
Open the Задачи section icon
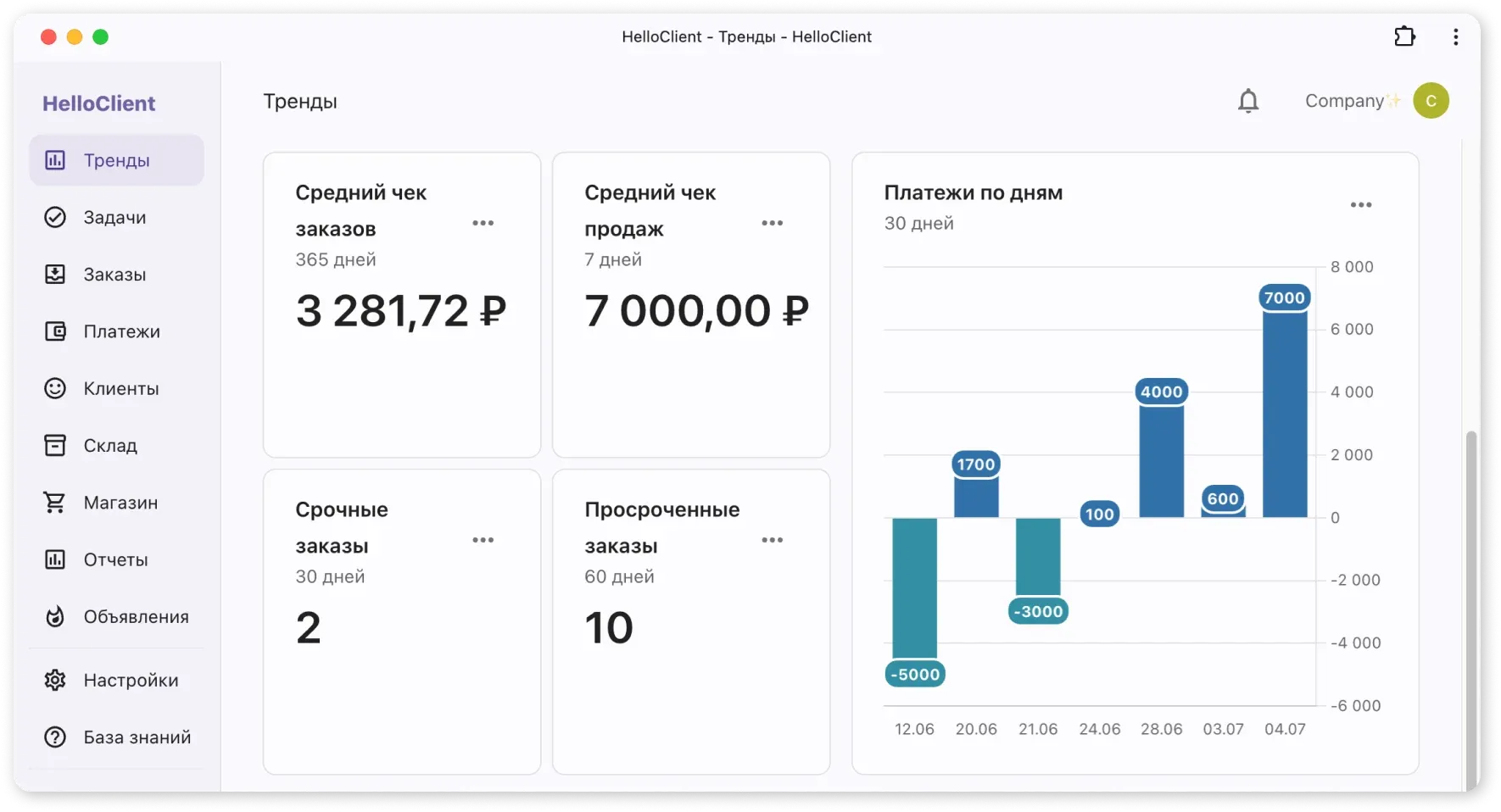click(x=55, y=217)
